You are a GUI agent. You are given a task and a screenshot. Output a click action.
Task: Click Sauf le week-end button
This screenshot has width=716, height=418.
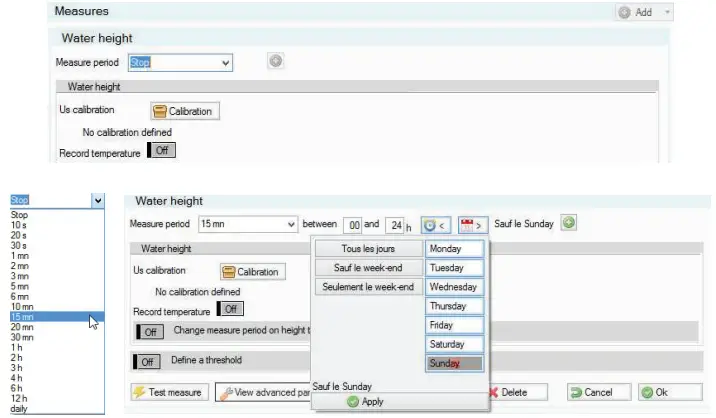click(x=368, y=268)
